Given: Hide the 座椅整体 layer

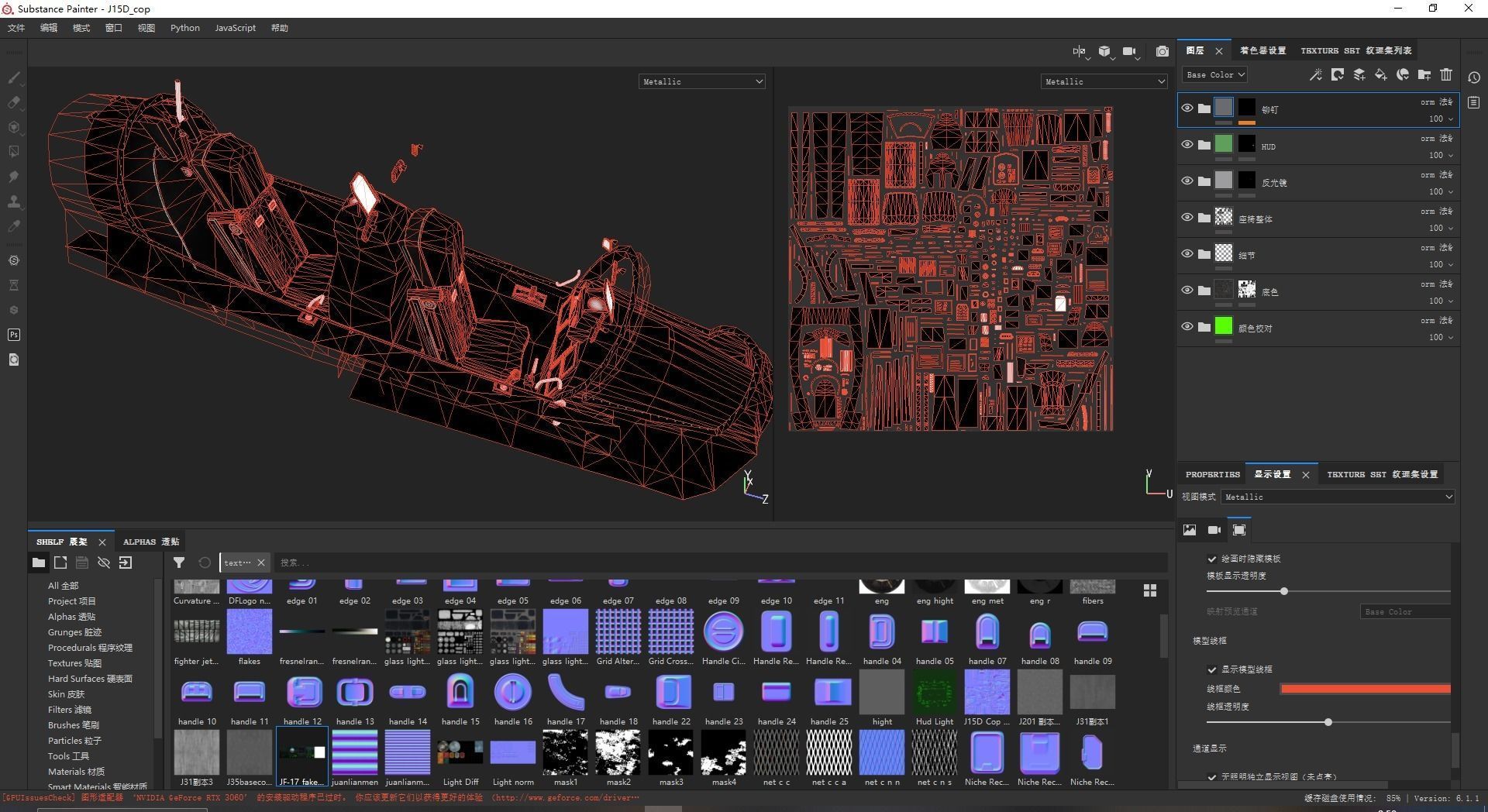Looking at the screenshot, I should 1187,217.
